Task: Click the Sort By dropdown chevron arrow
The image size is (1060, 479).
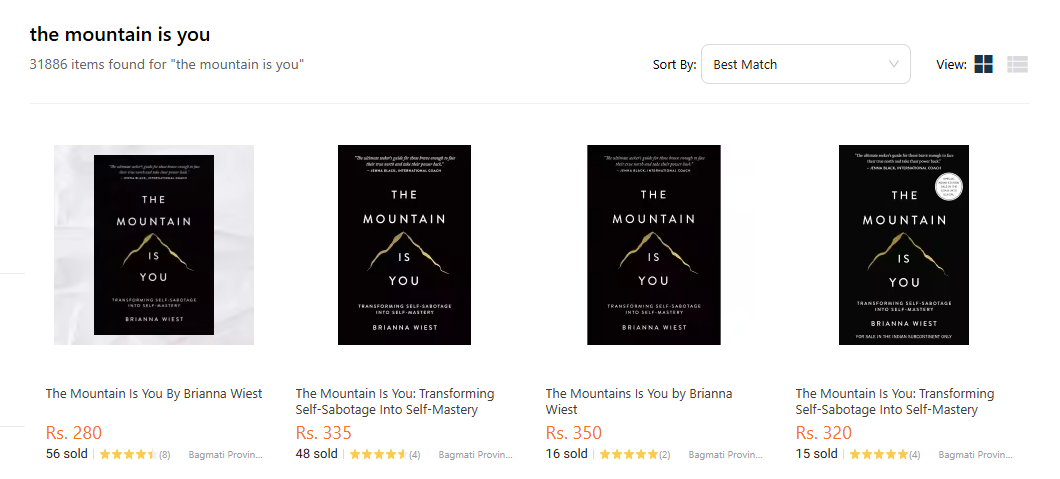Action: [894, 64]
